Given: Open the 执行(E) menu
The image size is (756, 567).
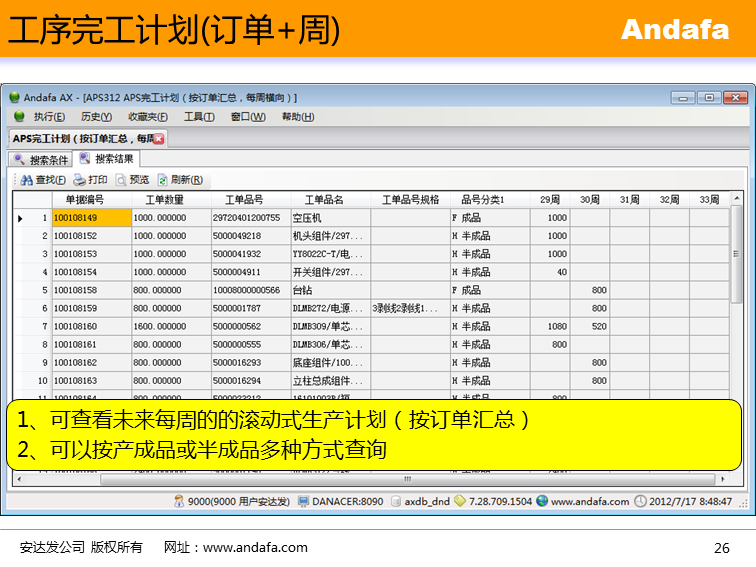Looking at the screenshot, I should (50, 117).
